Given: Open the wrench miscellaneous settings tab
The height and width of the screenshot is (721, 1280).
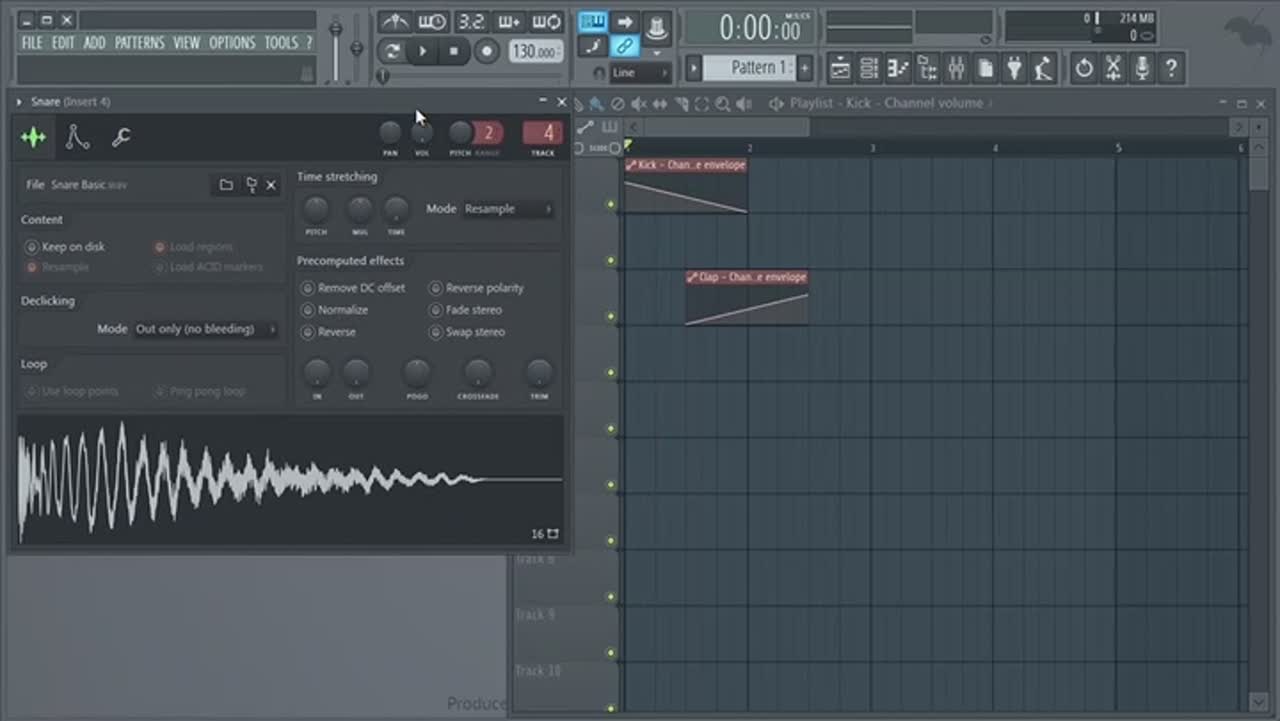Looking at the screenshot, I should 121,138.
